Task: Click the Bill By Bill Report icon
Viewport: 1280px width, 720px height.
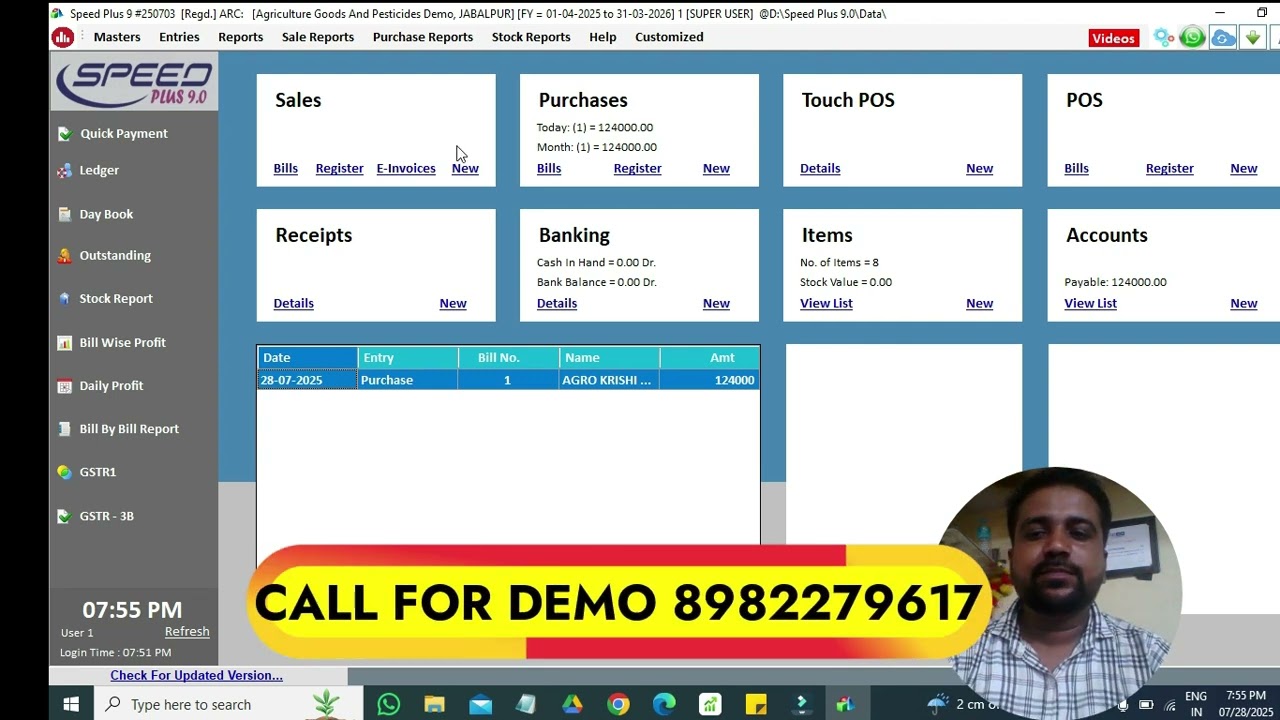Action: tap(65, 428)
